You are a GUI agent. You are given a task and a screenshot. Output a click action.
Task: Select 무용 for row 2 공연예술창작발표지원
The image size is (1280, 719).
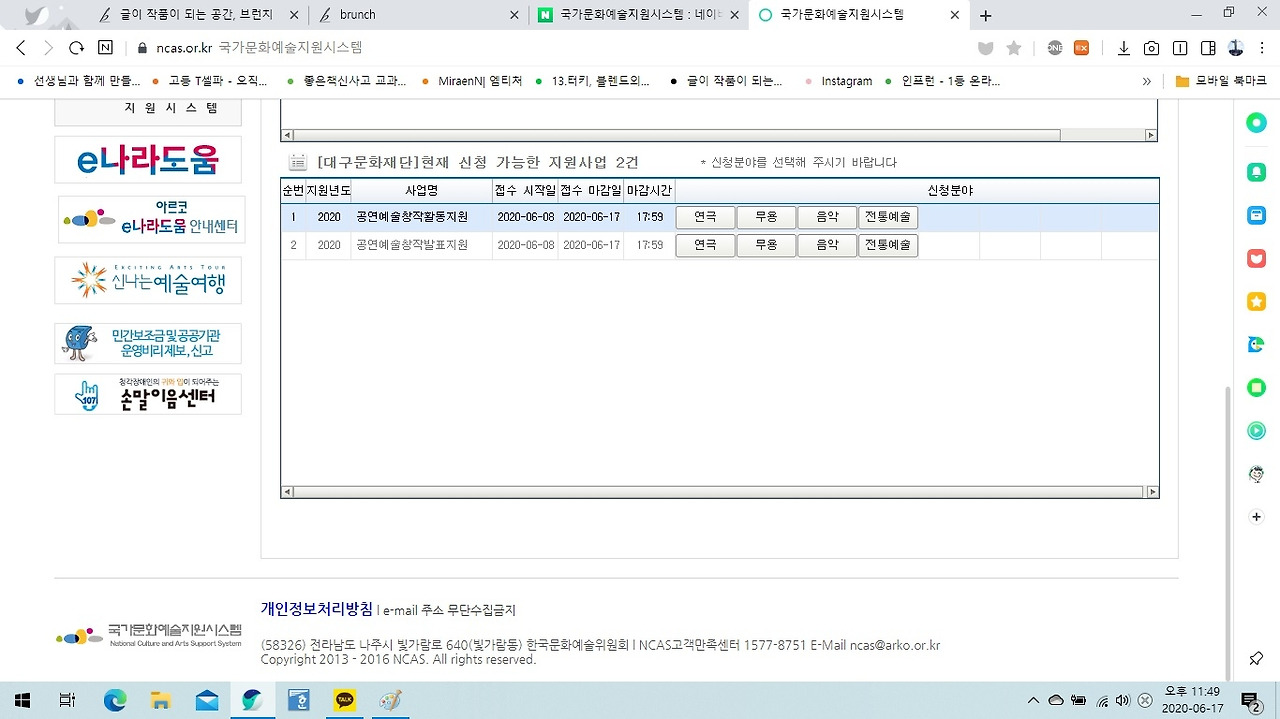tap(766, 245)
